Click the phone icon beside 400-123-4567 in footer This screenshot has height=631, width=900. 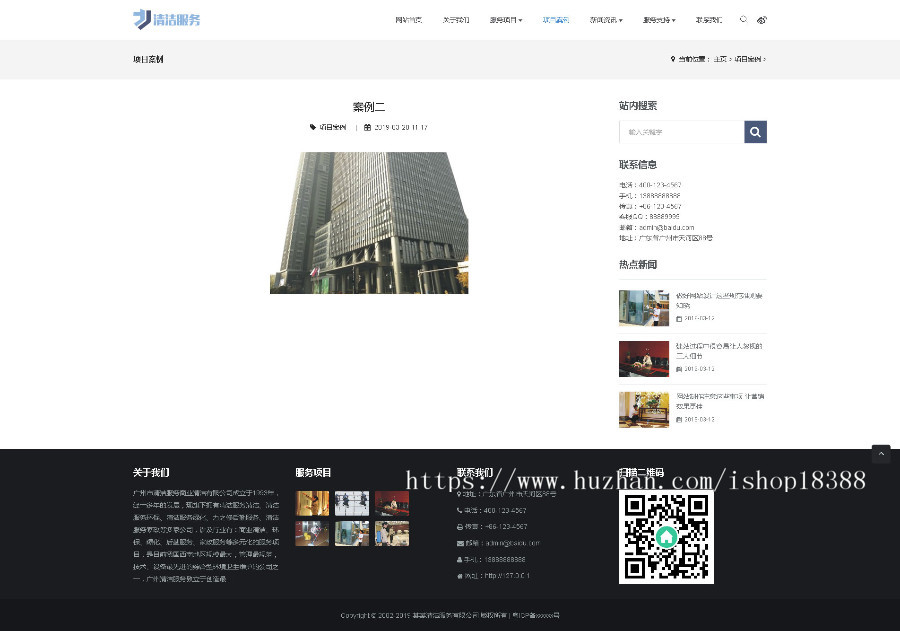pos(460,510)
